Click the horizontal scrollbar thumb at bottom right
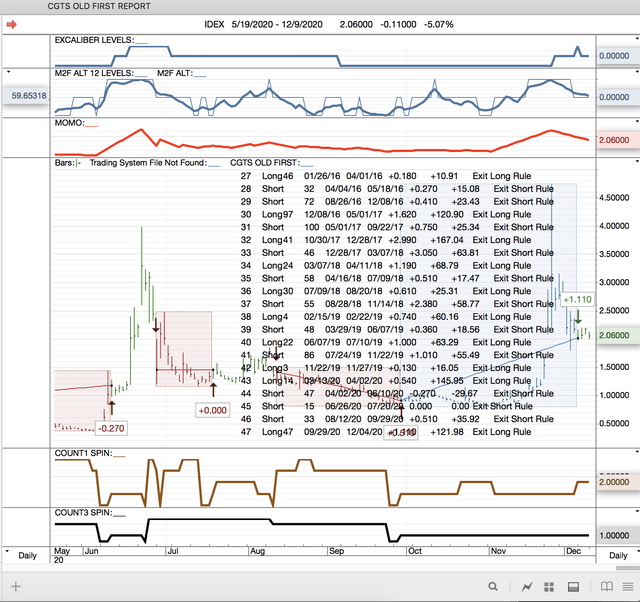Screen dimensions: 640x602 (x=628, y=568)
